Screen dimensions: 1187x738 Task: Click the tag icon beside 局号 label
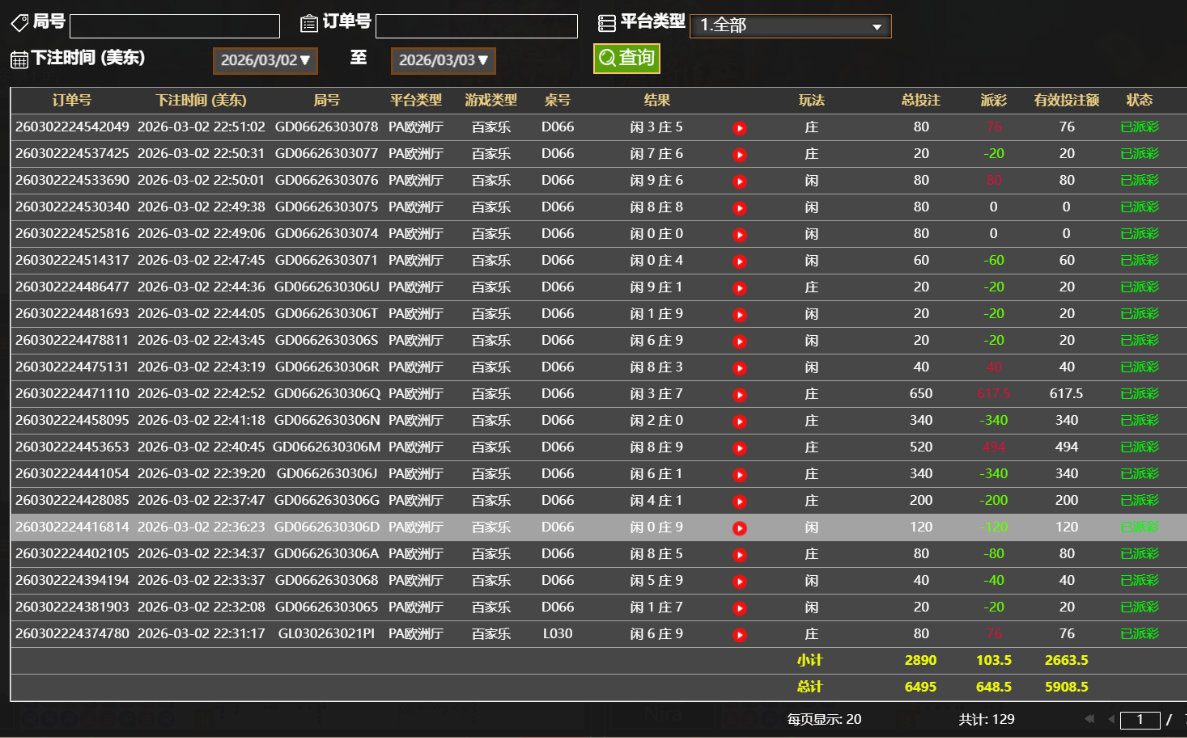18,23
